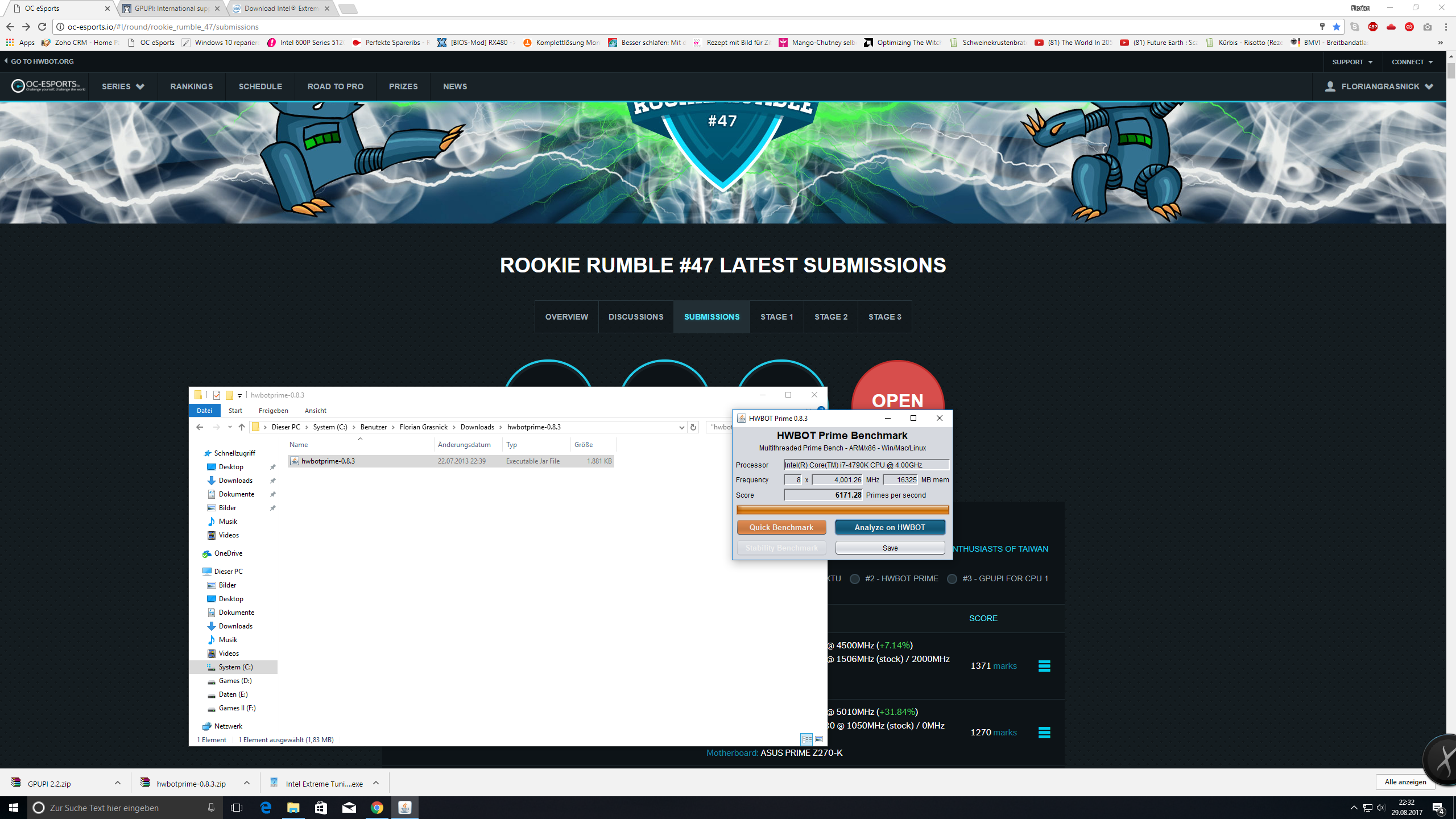
Task: Go up one folder level in Explorer
Action: [242, 427]
